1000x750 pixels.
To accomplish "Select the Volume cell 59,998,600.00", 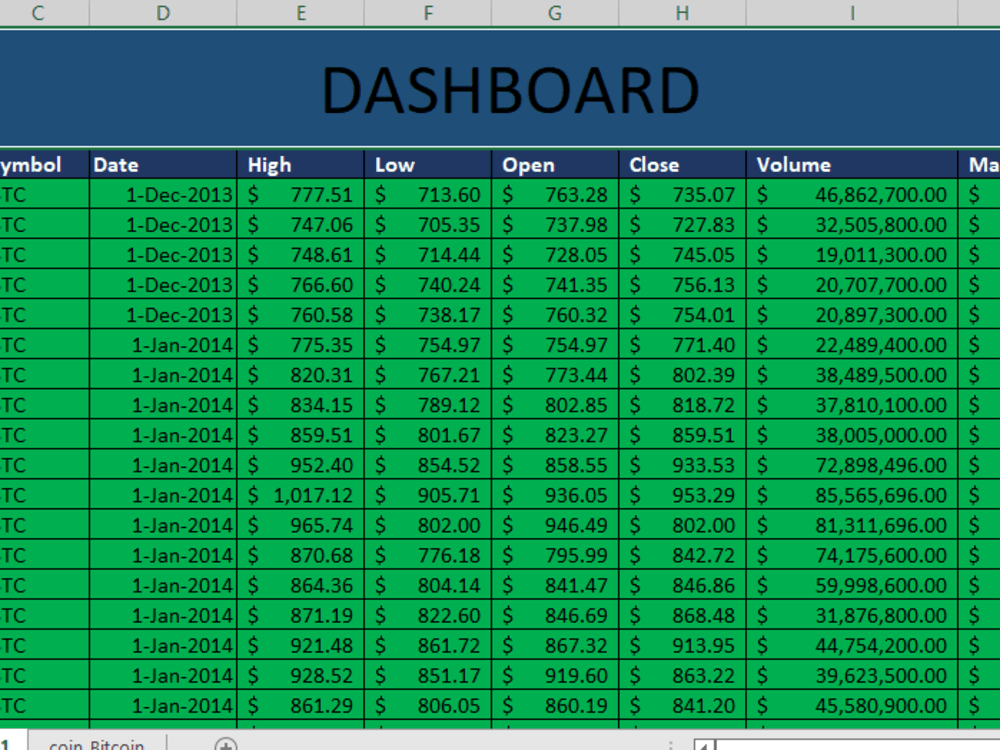I will [852, 585].
